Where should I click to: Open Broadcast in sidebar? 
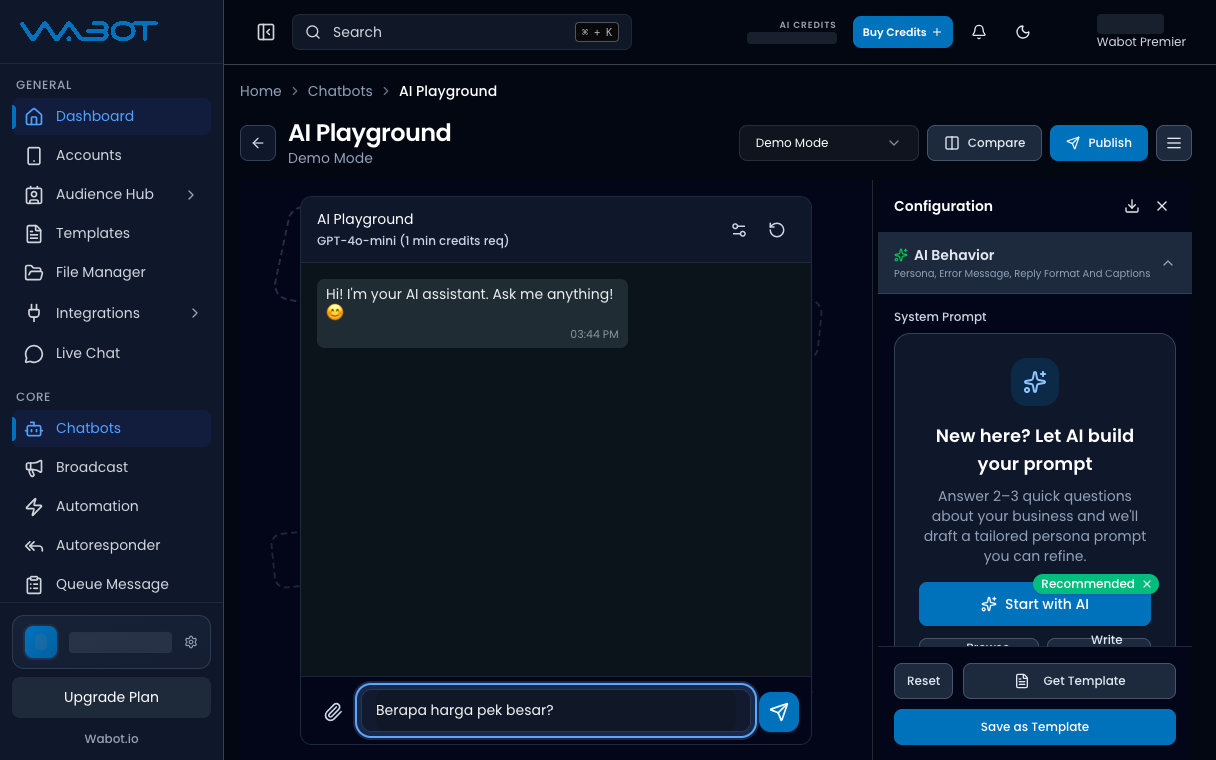click(x=111, y=467)
